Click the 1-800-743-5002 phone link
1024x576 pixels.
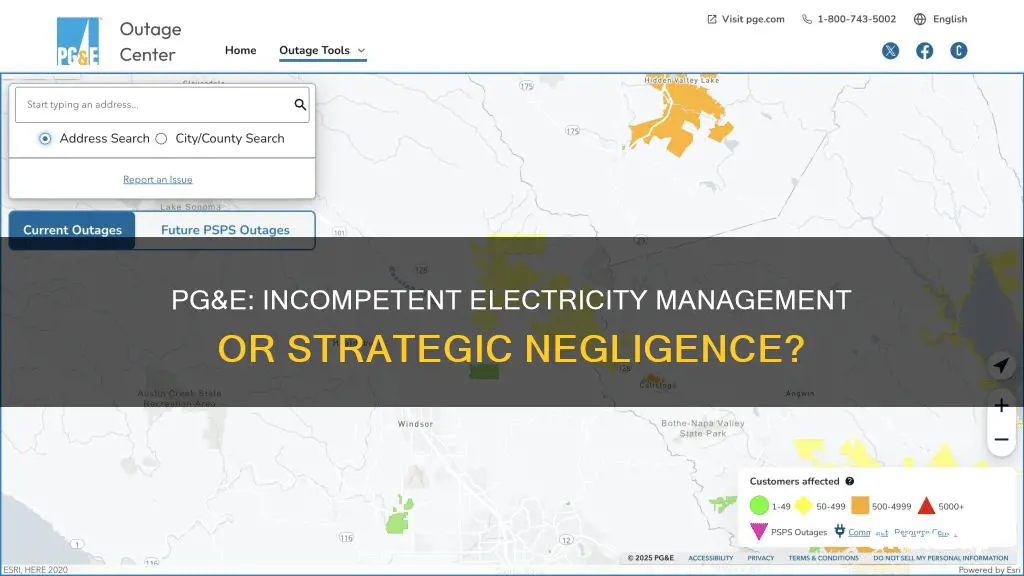(x=856, y=19)
